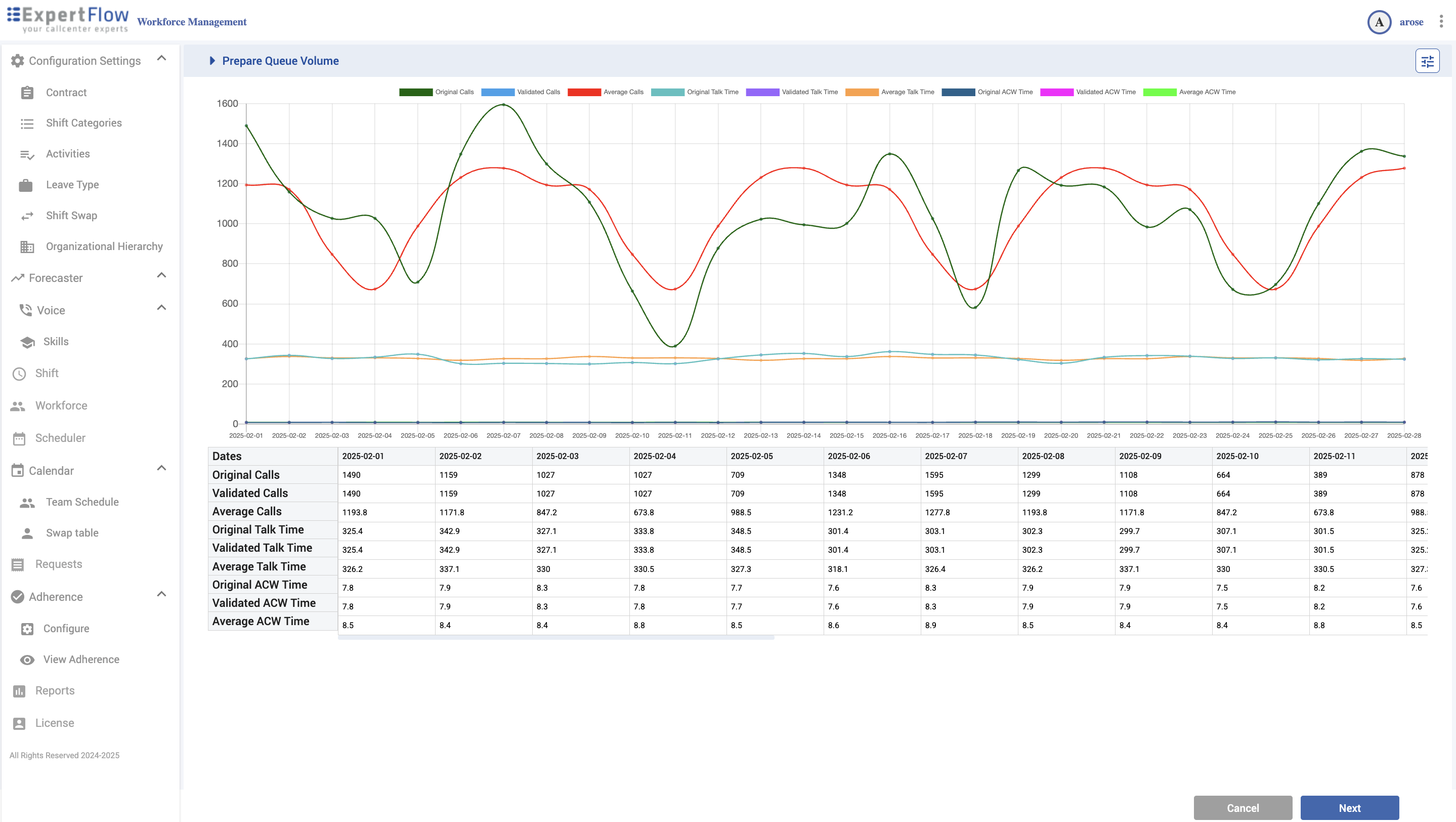Open the Scheduler menu item

coord(60,438)
